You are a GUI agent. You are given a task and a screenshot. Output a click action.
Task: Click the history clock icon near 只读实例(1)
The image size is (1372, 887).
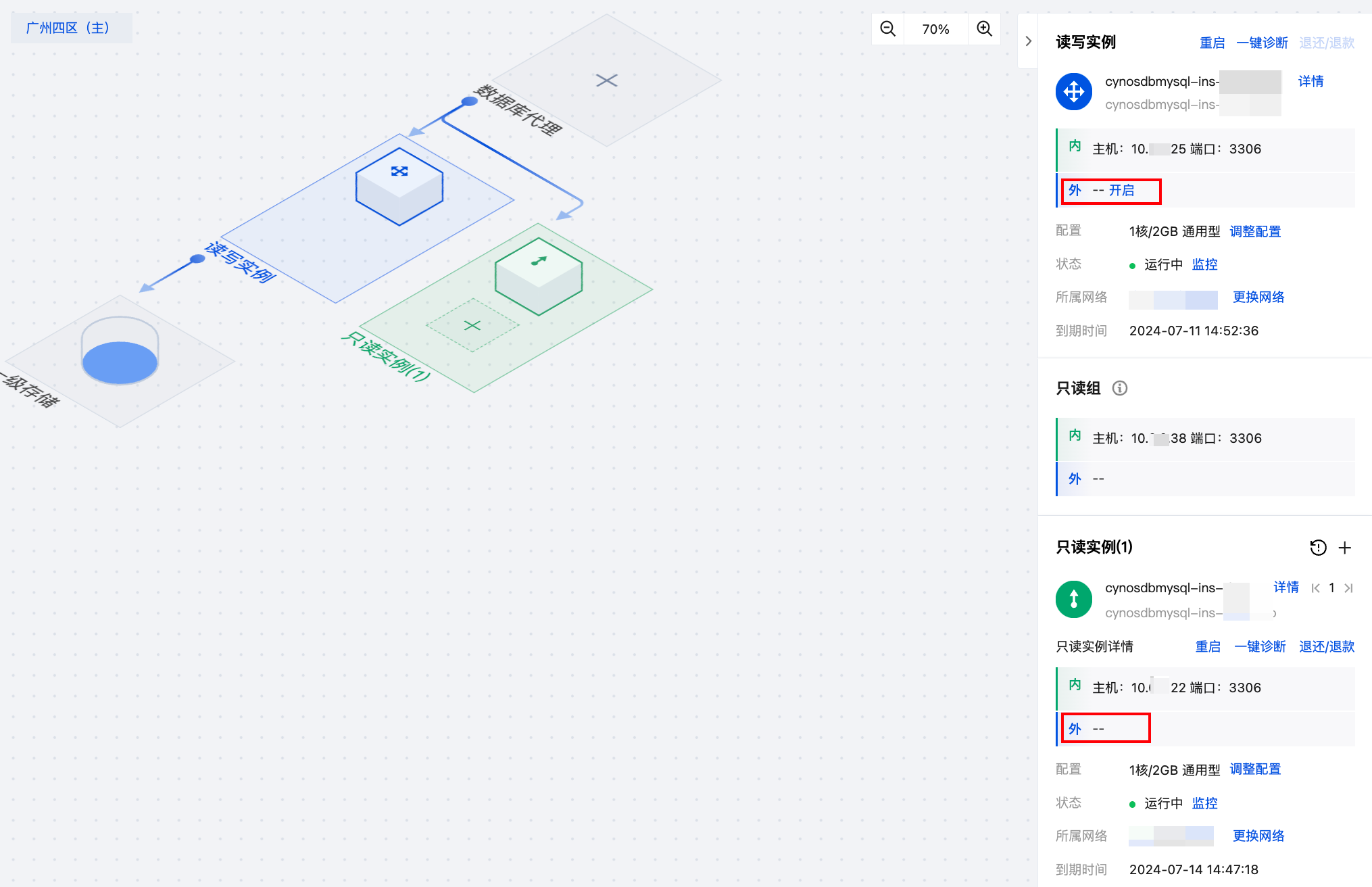point(1318,548)
